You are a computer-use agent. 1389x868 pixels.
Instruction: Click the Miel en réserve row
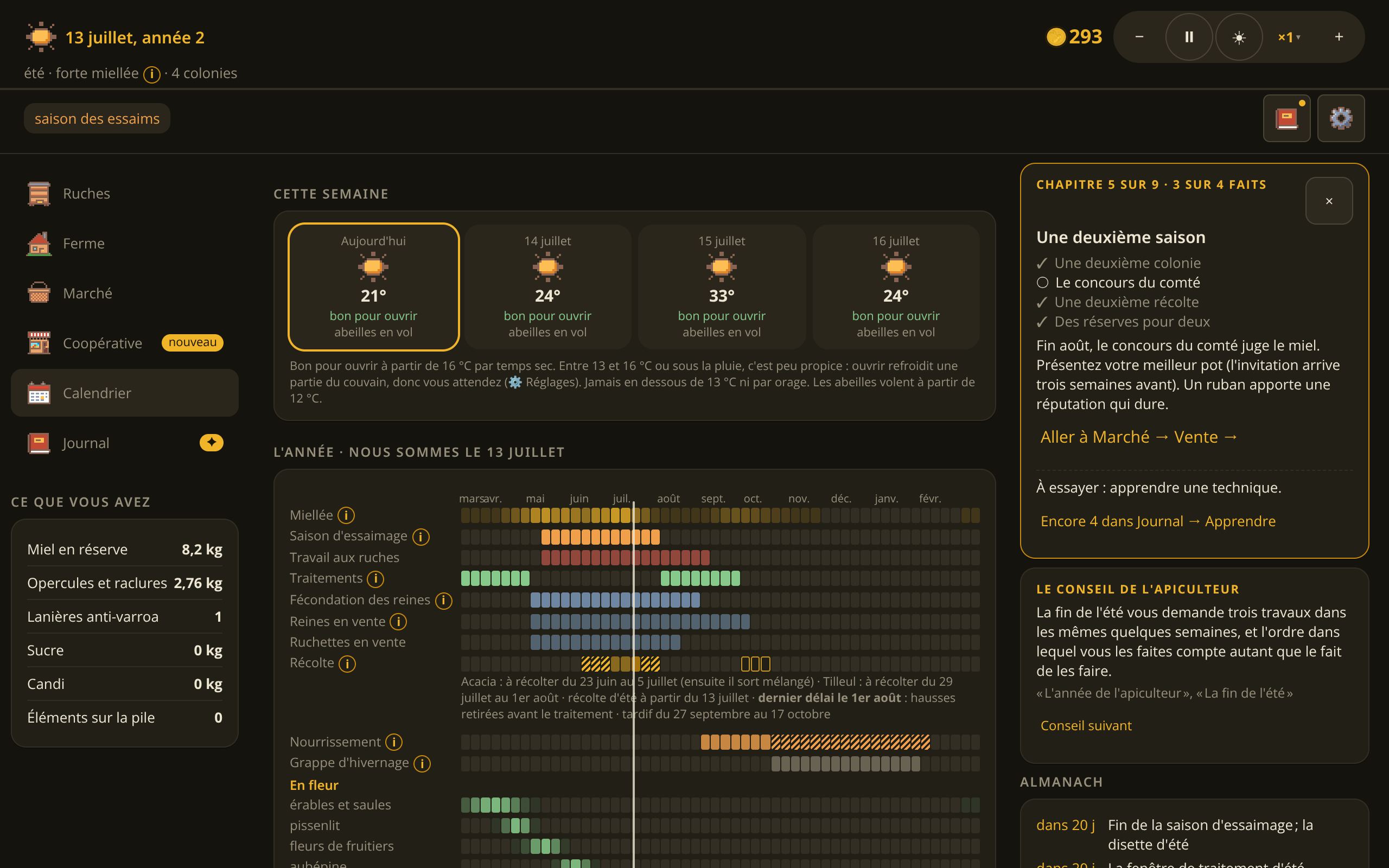pyautogui.click(x=125, y=550)
